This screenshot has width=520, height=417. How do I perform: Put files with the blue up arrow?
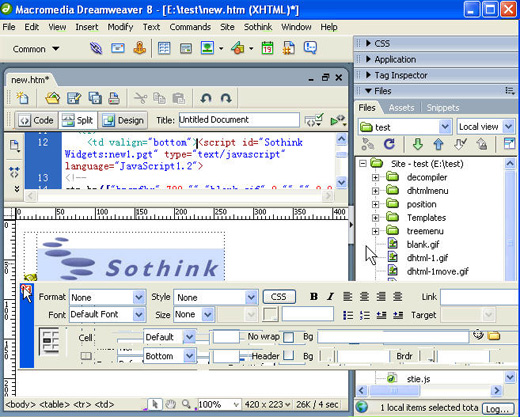pyautogui.click(x=438, y=144)
